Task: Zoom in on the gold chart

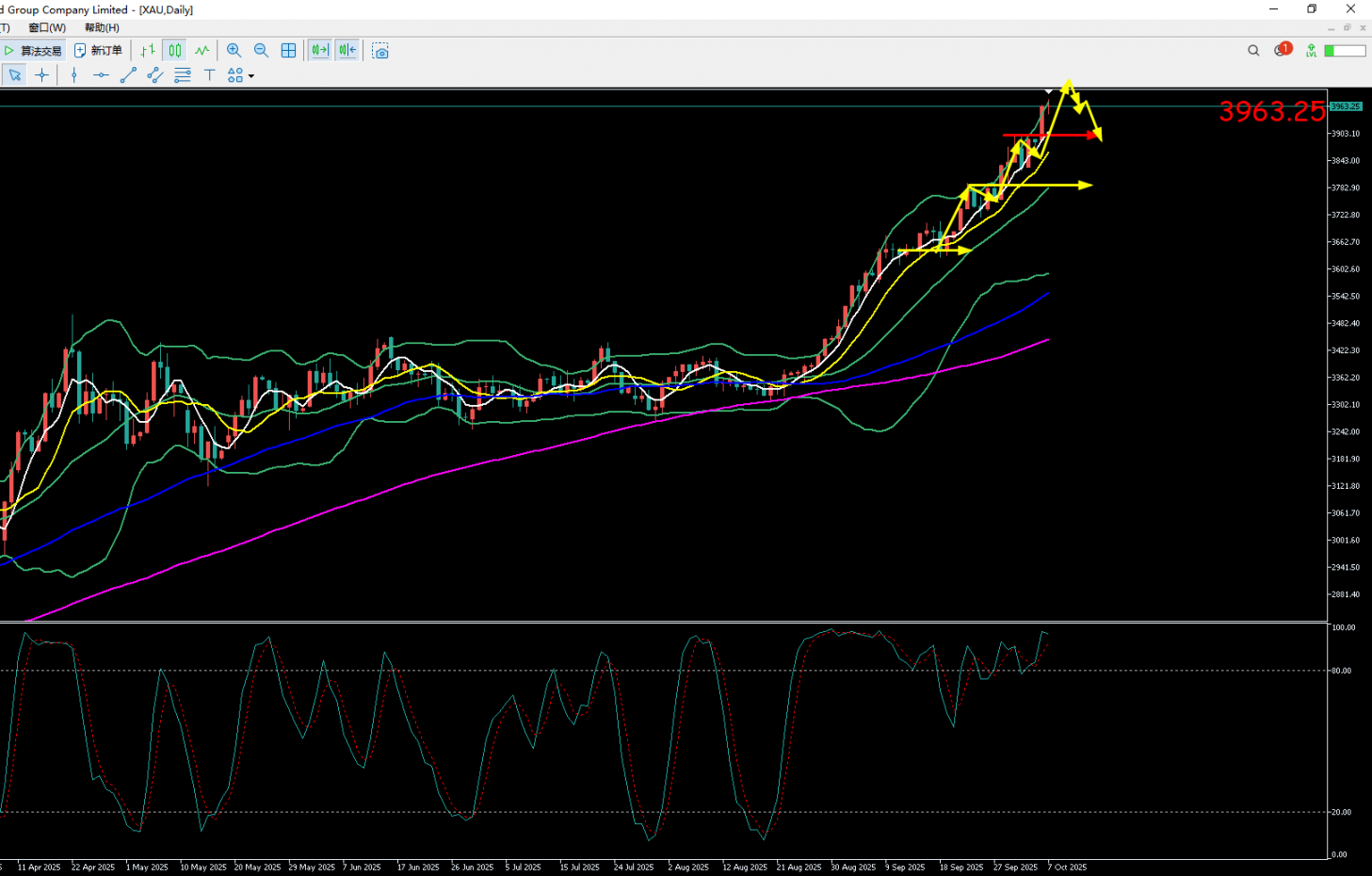Action: (x=234, y=51)
